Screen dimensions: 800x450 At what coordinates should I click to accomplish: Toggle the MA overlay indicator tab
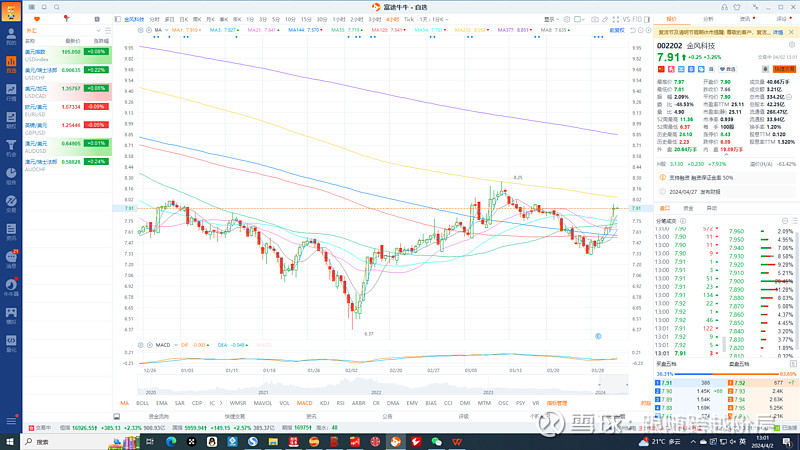[x=124, y=403]
